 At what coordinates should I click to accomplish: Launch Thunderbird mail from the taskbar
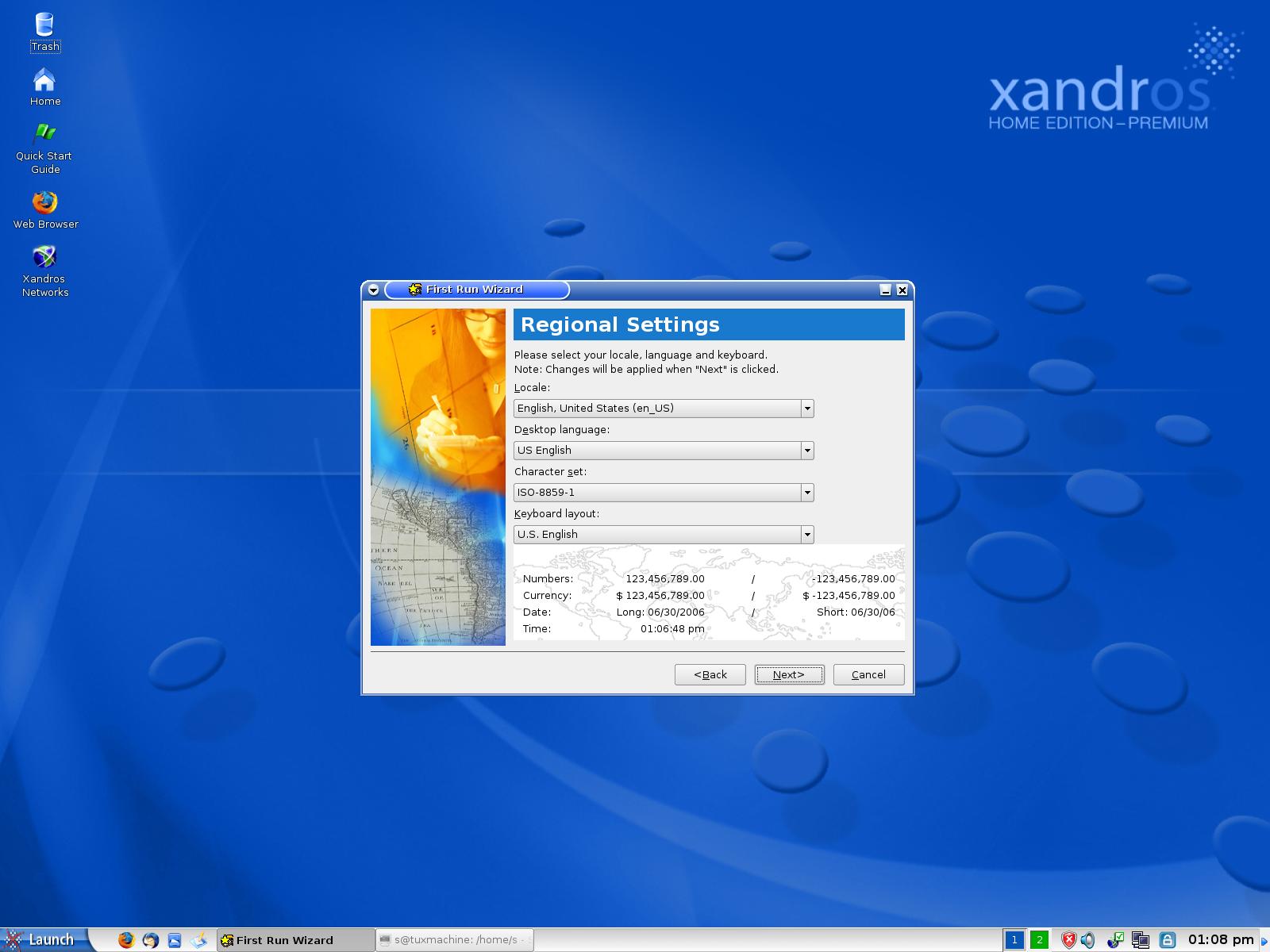coord(151,940)
